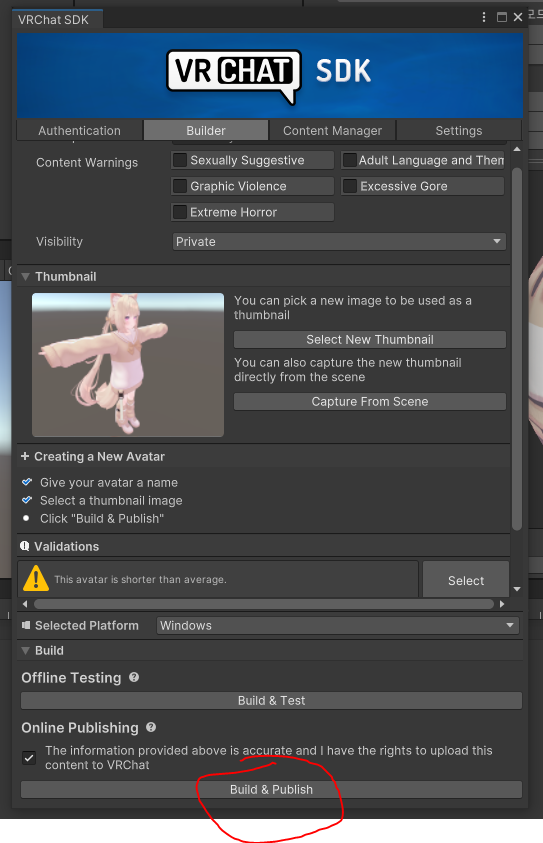
Task: Click the horizontal scrollbar below Validations
Action: click(x=263, y=604)
